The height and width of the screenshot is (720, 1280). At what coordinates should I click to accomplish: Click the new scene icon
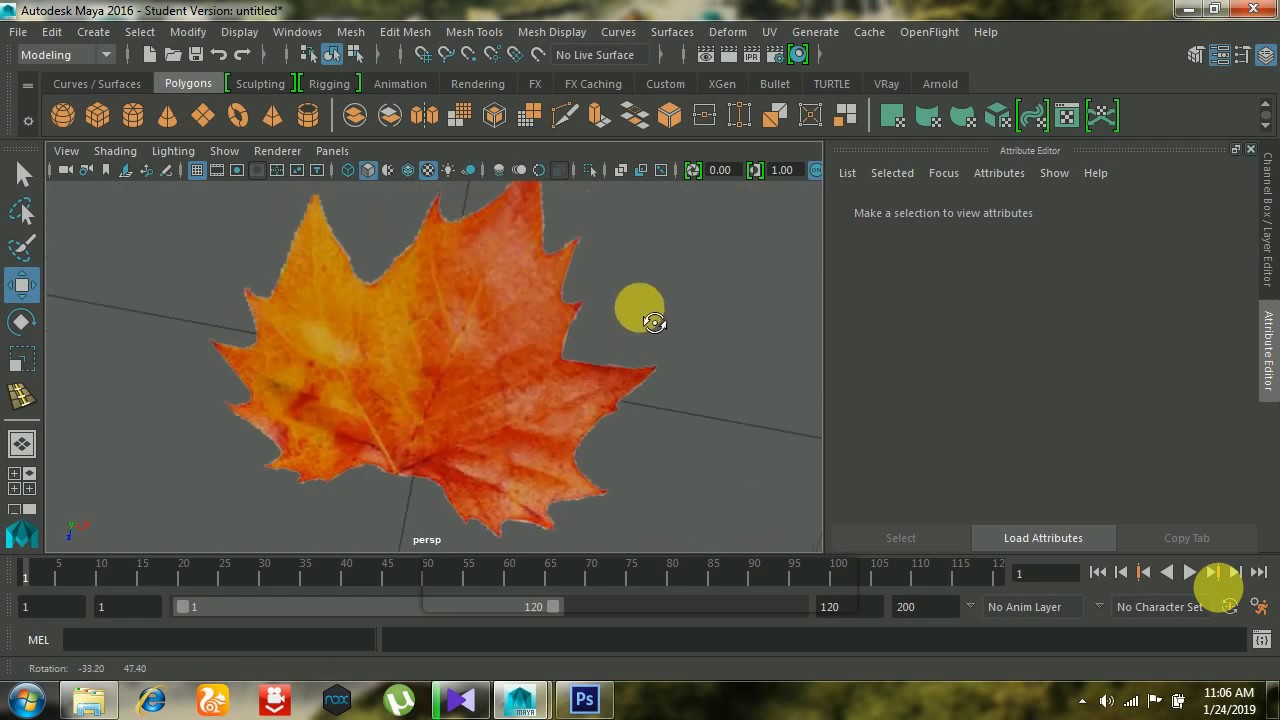(150, 54)
